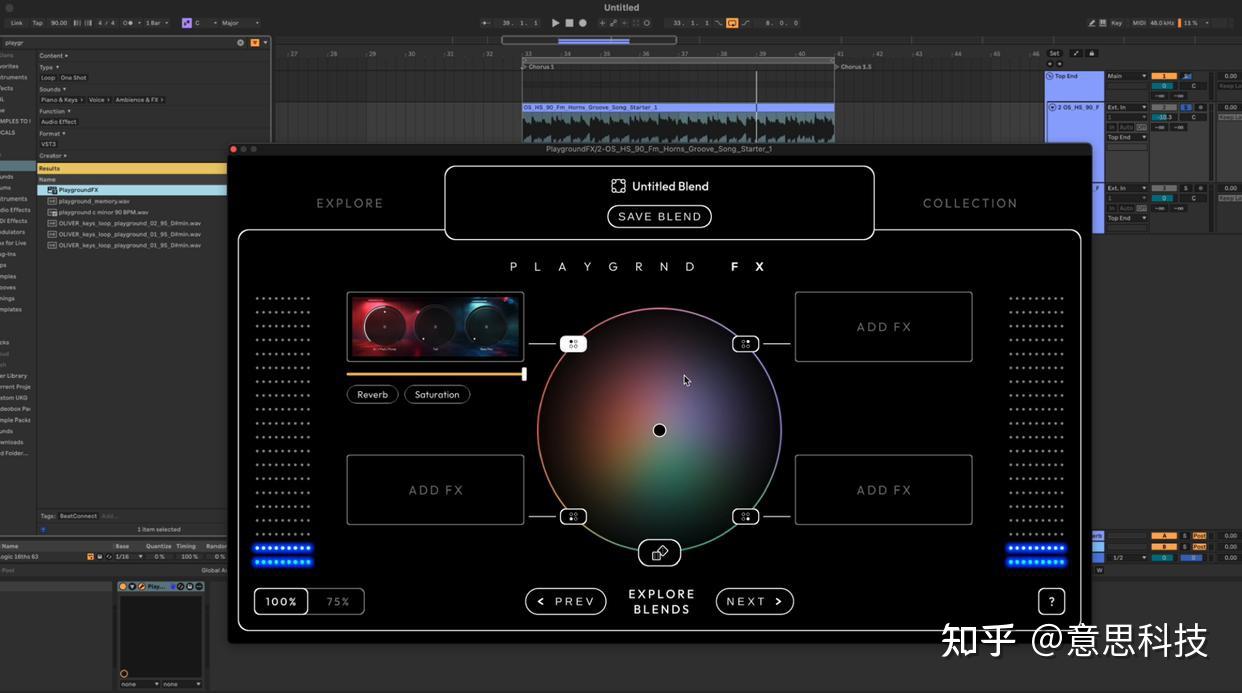
Task: Toggle the Saturation effect pill
Action: [x=437, y=394]
